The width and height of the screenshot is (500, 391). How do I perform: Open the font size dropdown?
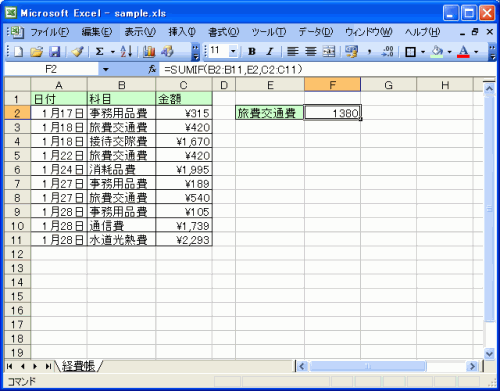[x=233, y=51]
